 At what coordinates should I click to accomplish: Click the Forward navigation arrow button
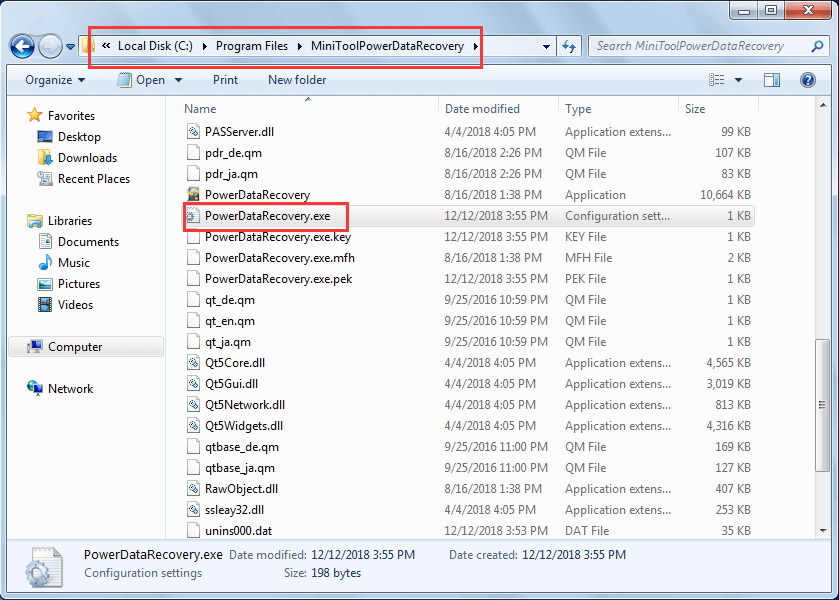(x=50, y=47)
